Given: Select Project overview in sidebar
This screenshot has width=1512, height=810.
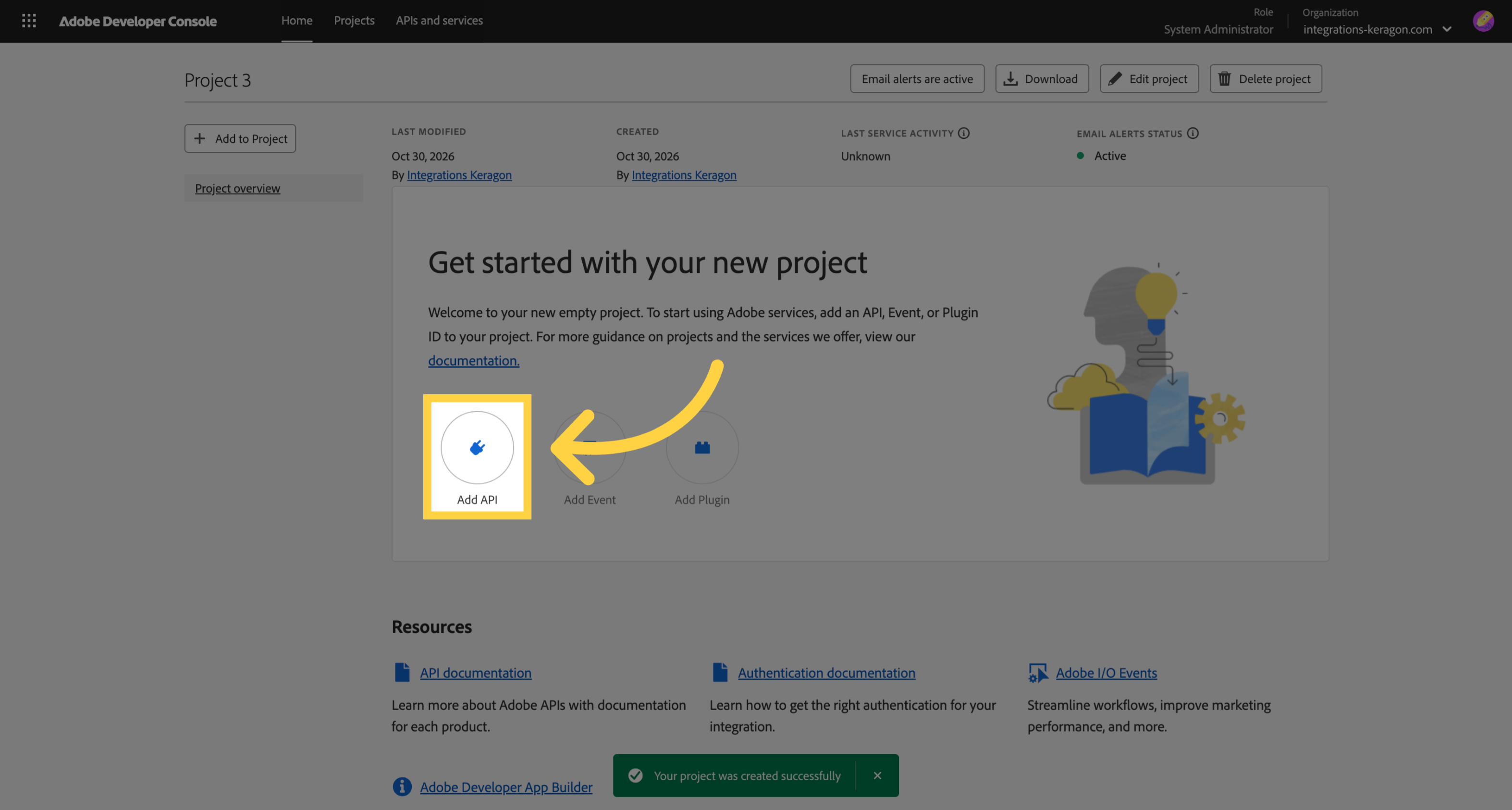Looking at the screenshot, I should pos(273,188).
